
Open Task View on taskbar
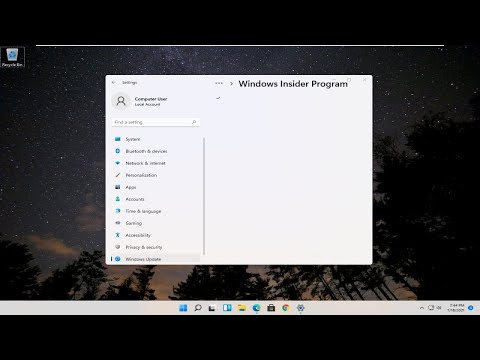(x=212, y=308)
